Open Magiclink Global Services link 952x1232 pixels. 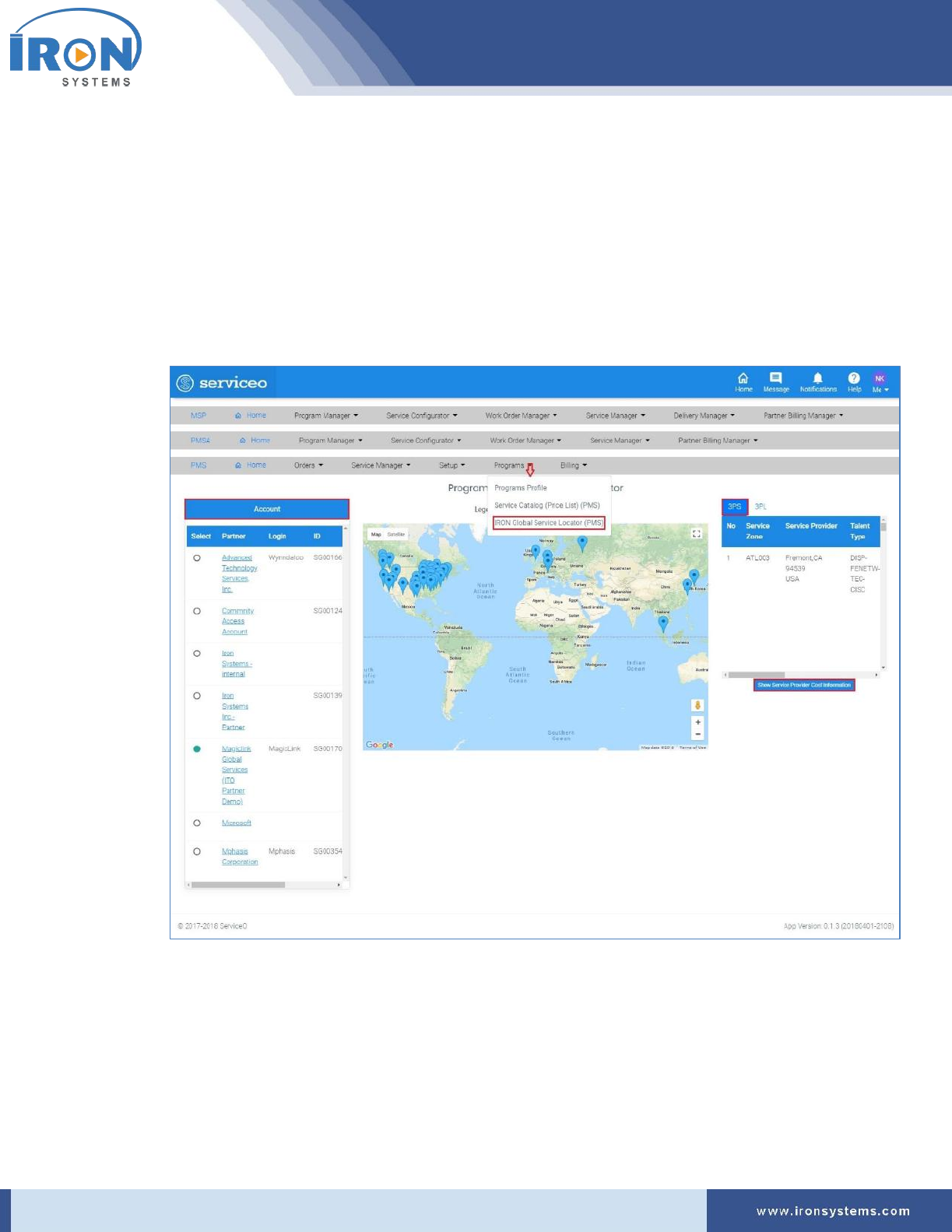point(236,774)
